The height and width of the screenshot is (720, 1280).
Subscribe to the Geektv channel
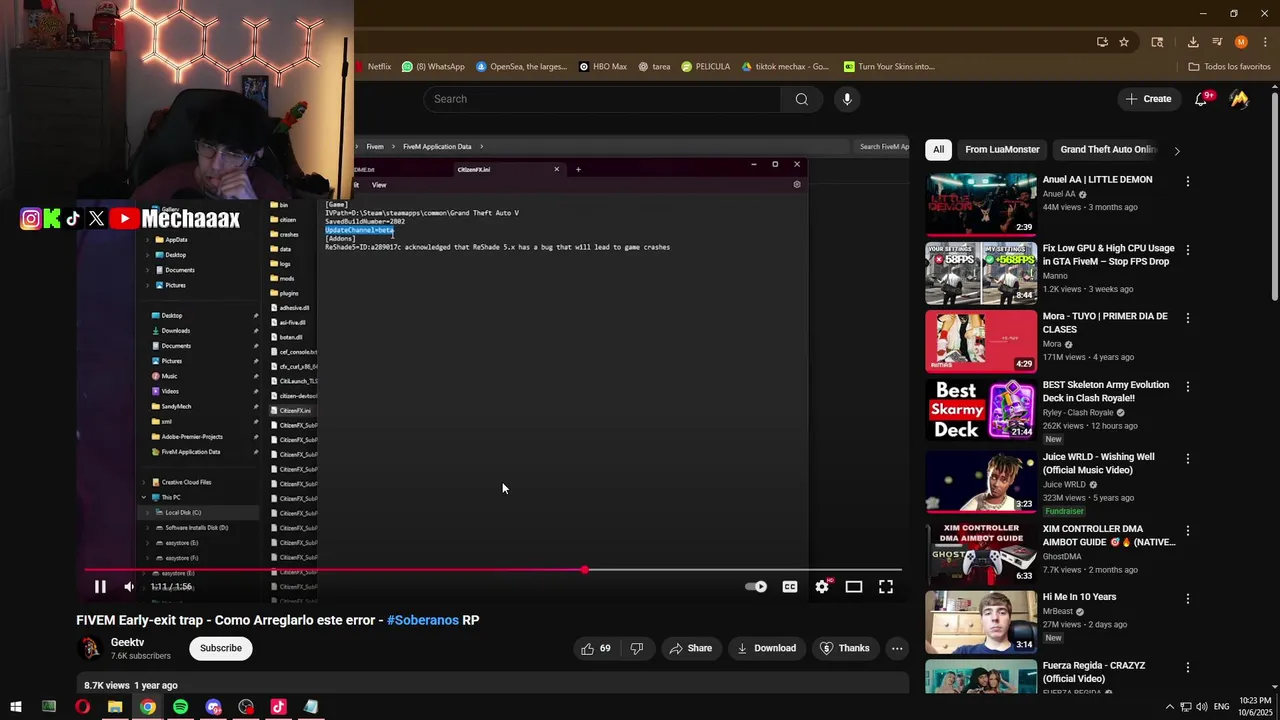[221, 648]
